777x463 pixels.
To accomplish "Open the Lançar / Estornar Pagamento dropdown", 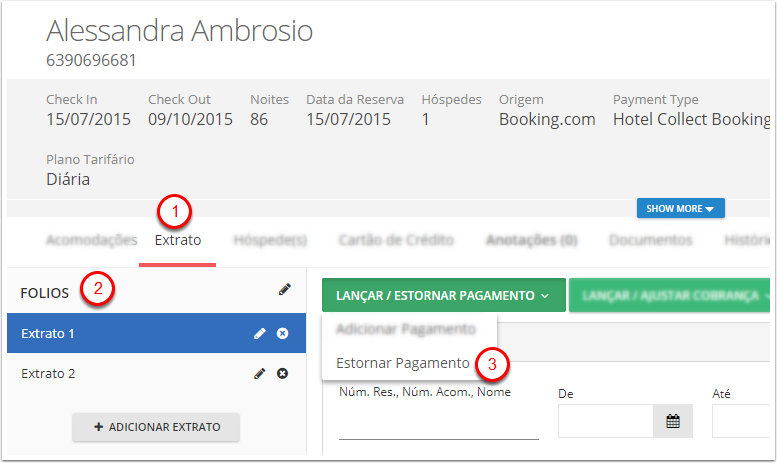I will coord(444,295).
